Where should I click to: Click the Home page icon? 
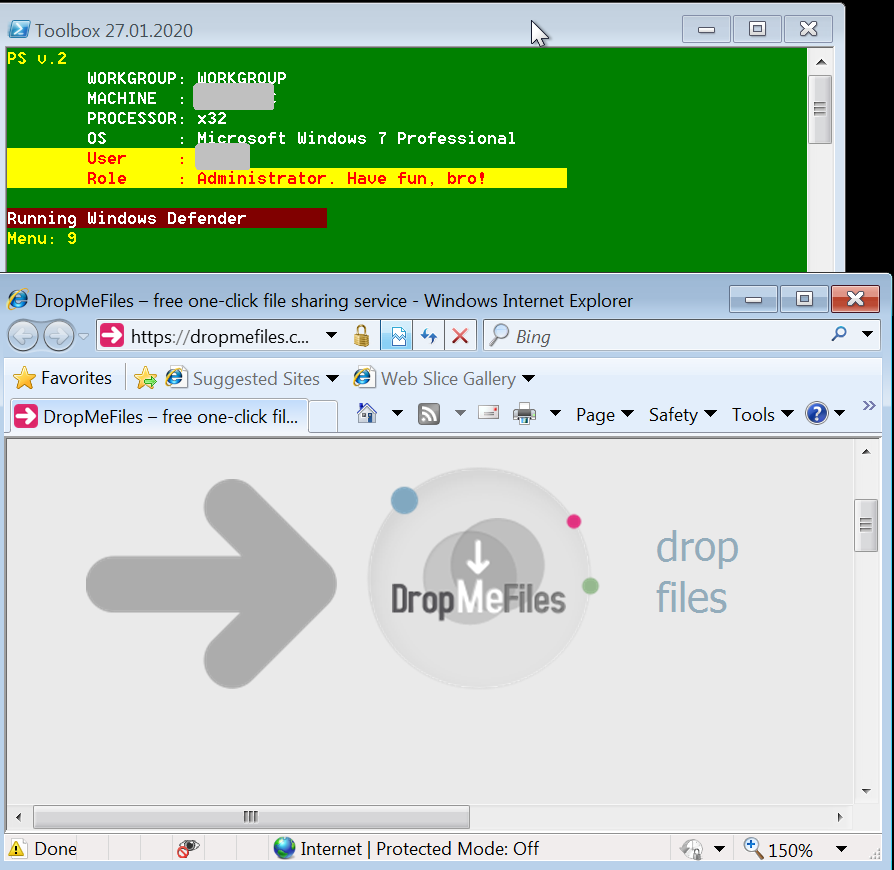[367, 413]
